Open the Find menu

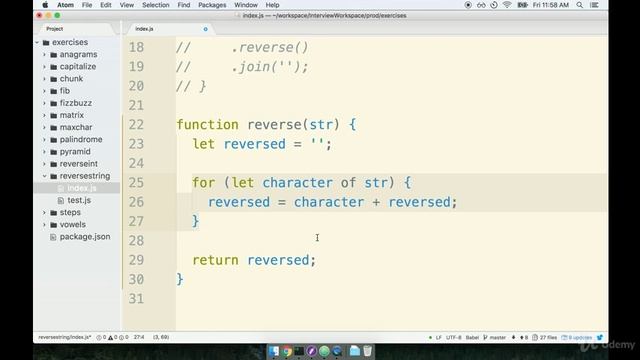(x=184, y=5)
